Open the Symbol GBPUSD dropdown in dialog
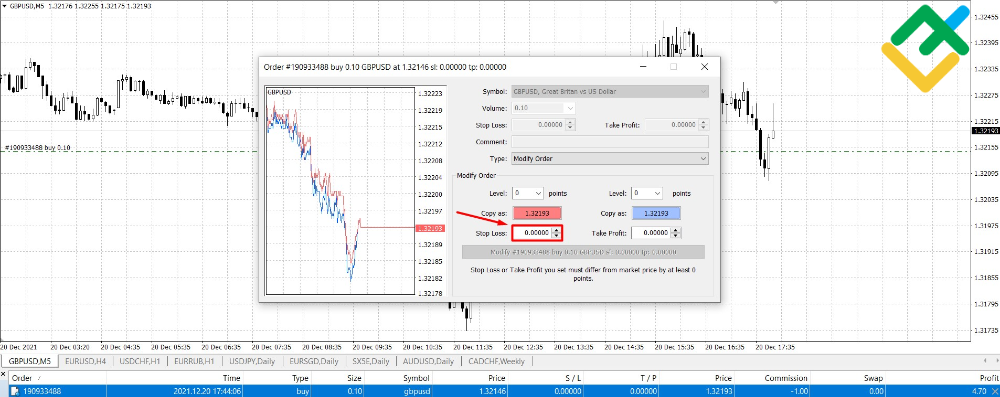 coord(610,91)
